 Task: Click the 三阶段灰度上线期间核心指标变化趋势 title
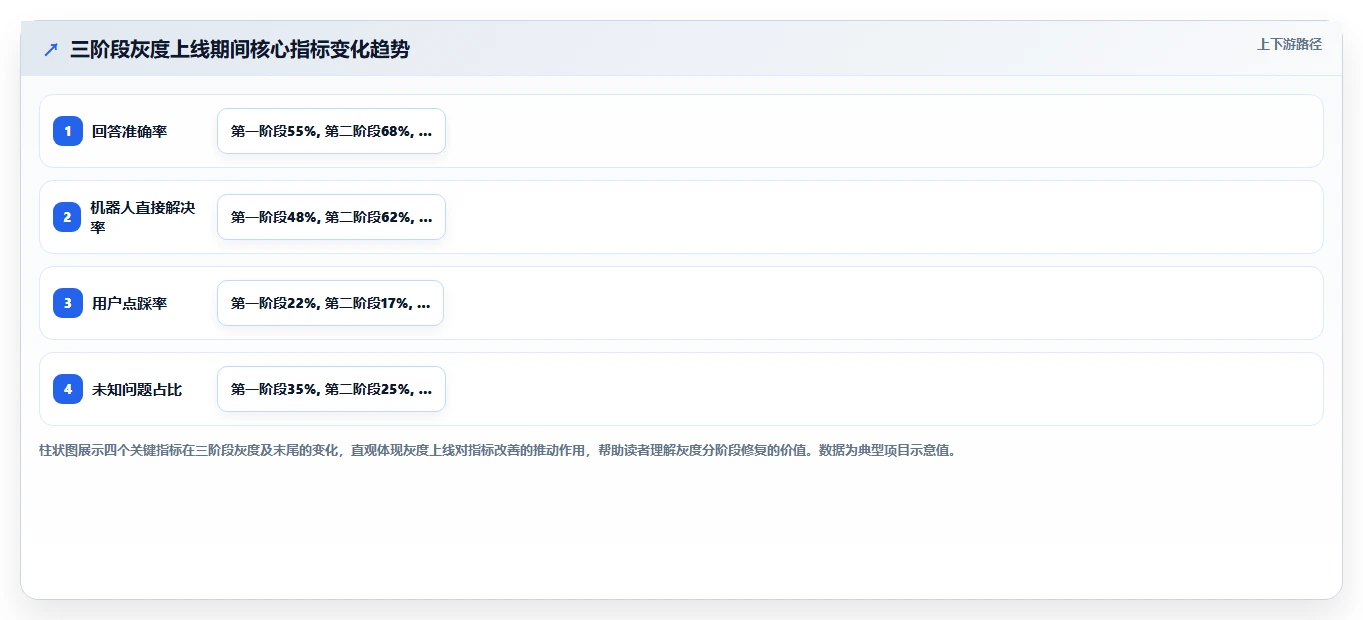tap(240, 50)
